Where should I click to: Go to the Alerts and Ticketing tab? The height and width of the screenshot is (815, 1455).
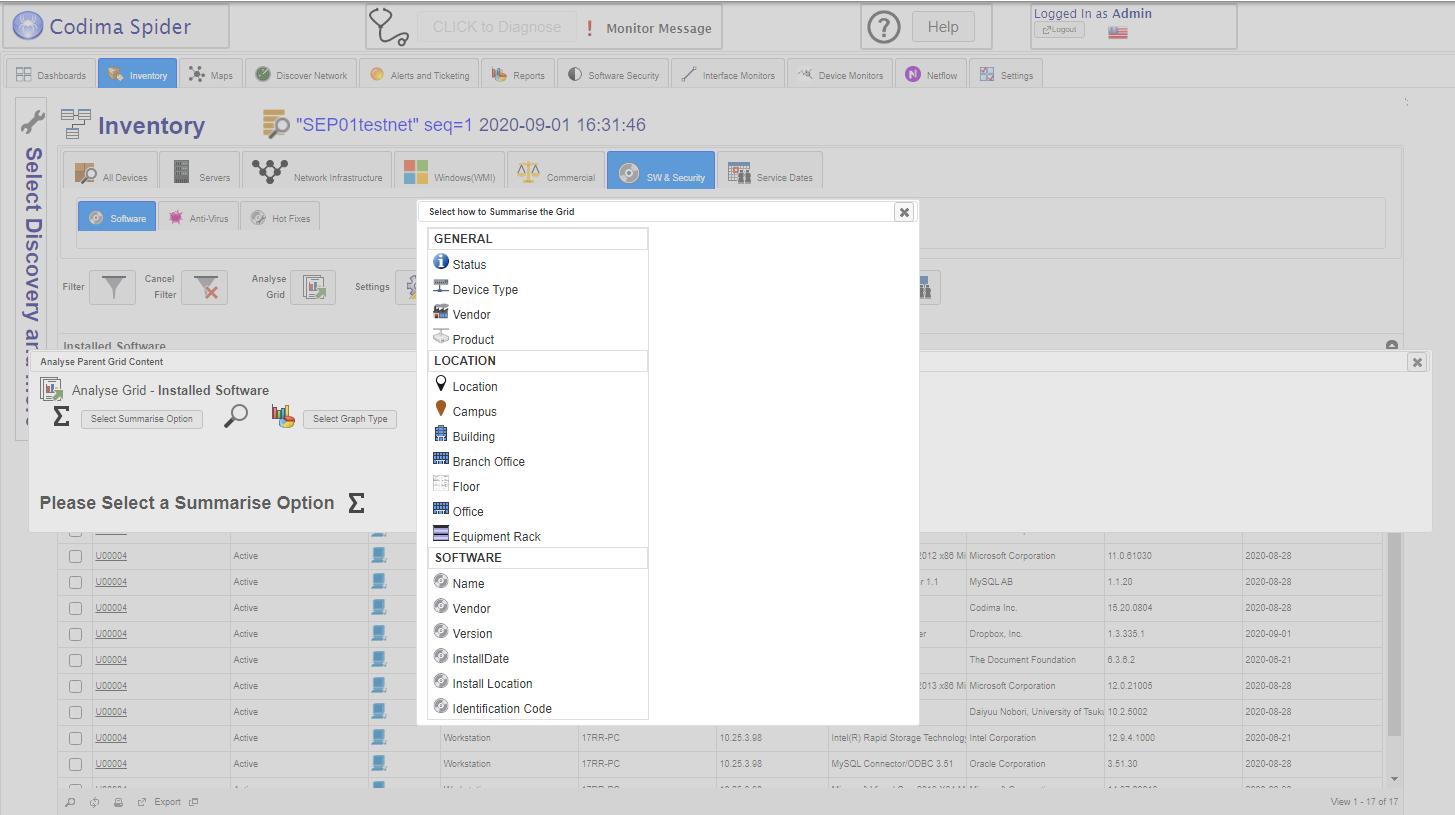coord(419,74)
